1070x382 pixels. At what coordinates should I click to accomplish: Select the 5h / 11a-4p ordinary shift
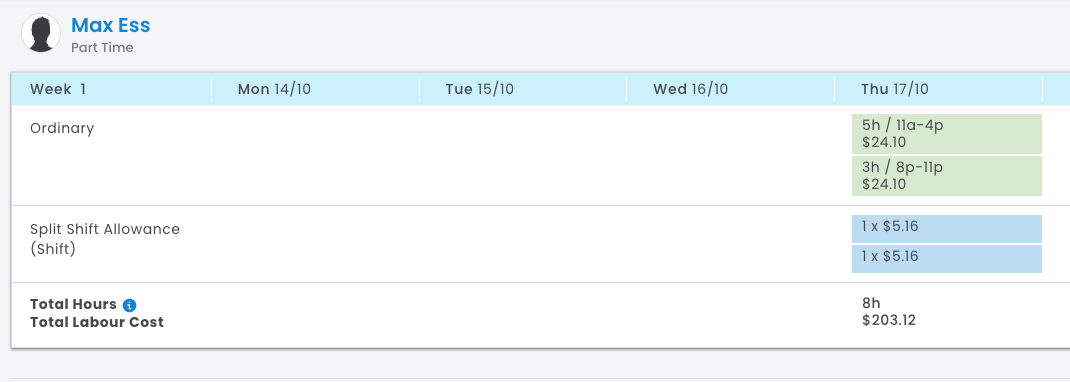pyautogui.click(x=946, y=134)
